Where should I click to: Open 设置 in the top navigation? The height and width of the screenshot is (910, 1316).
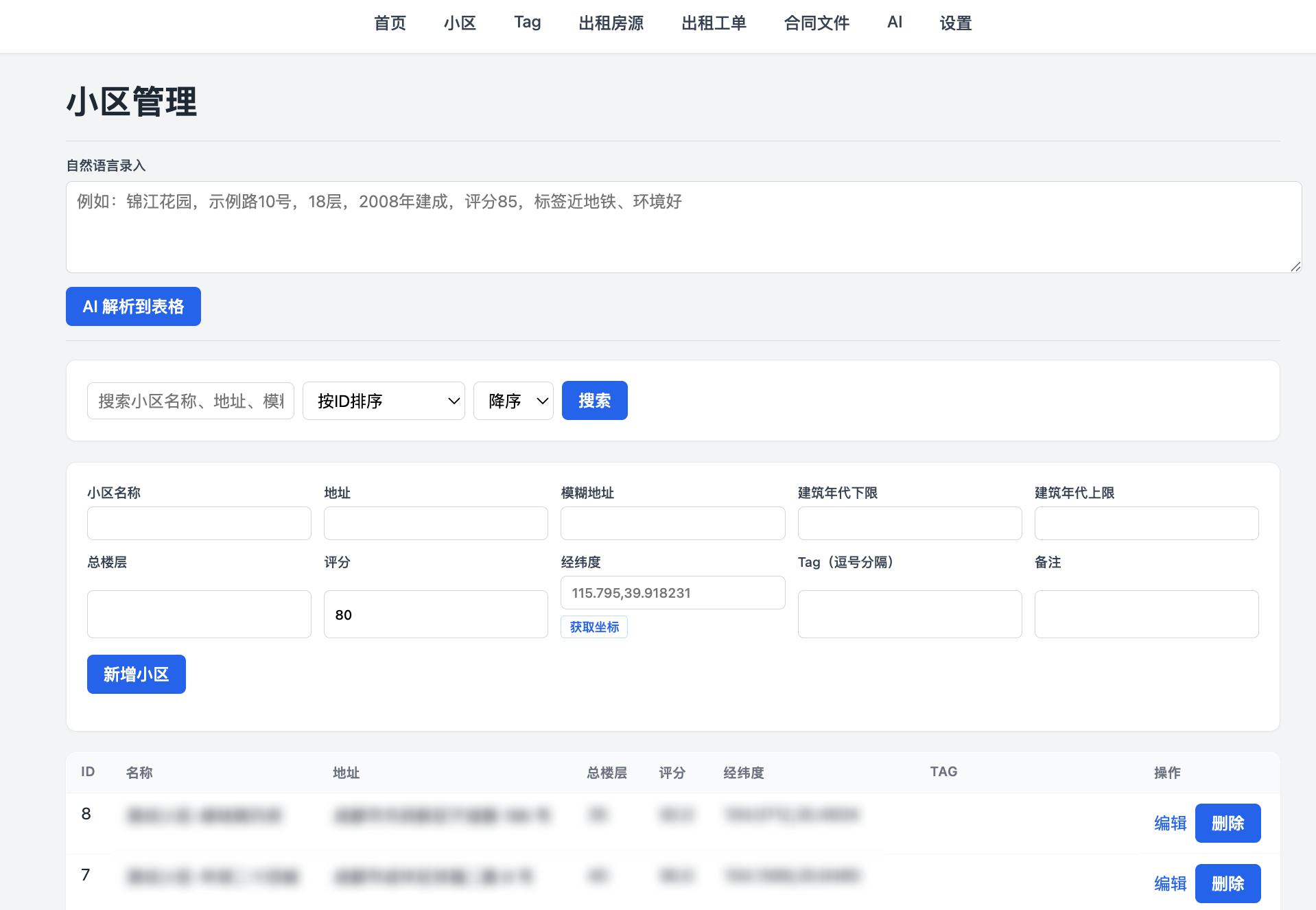pos(956,23)
